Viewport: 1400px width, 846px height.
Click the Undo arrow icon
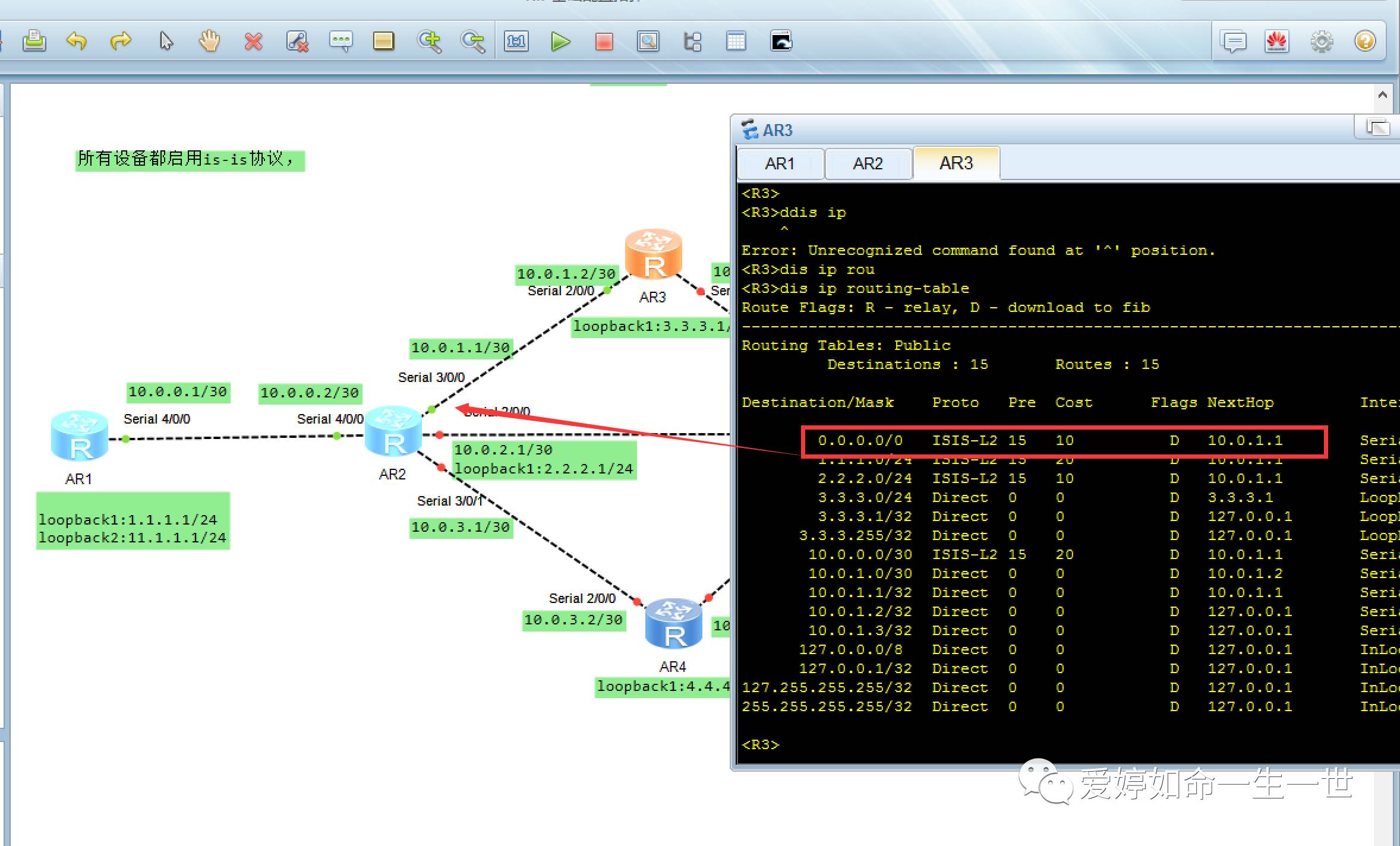coord(77,41)
